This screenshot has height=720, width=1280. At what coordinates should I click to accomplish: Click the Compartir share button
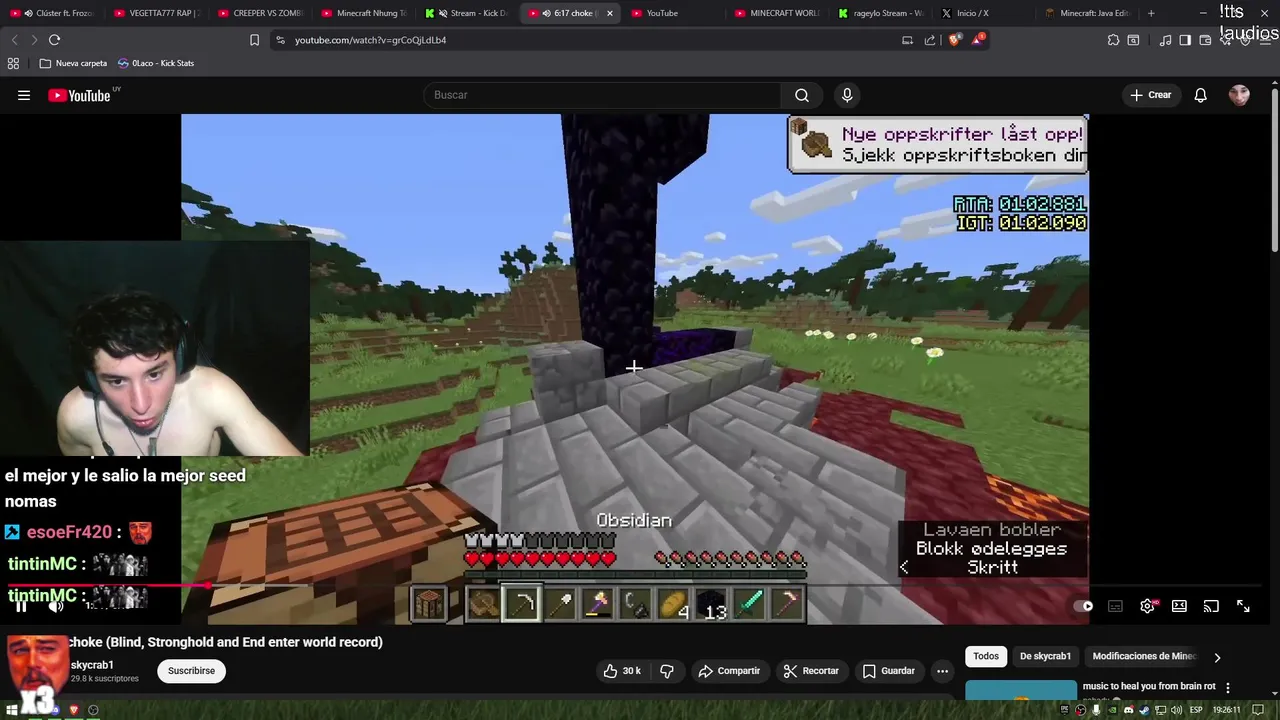[729, 671]
